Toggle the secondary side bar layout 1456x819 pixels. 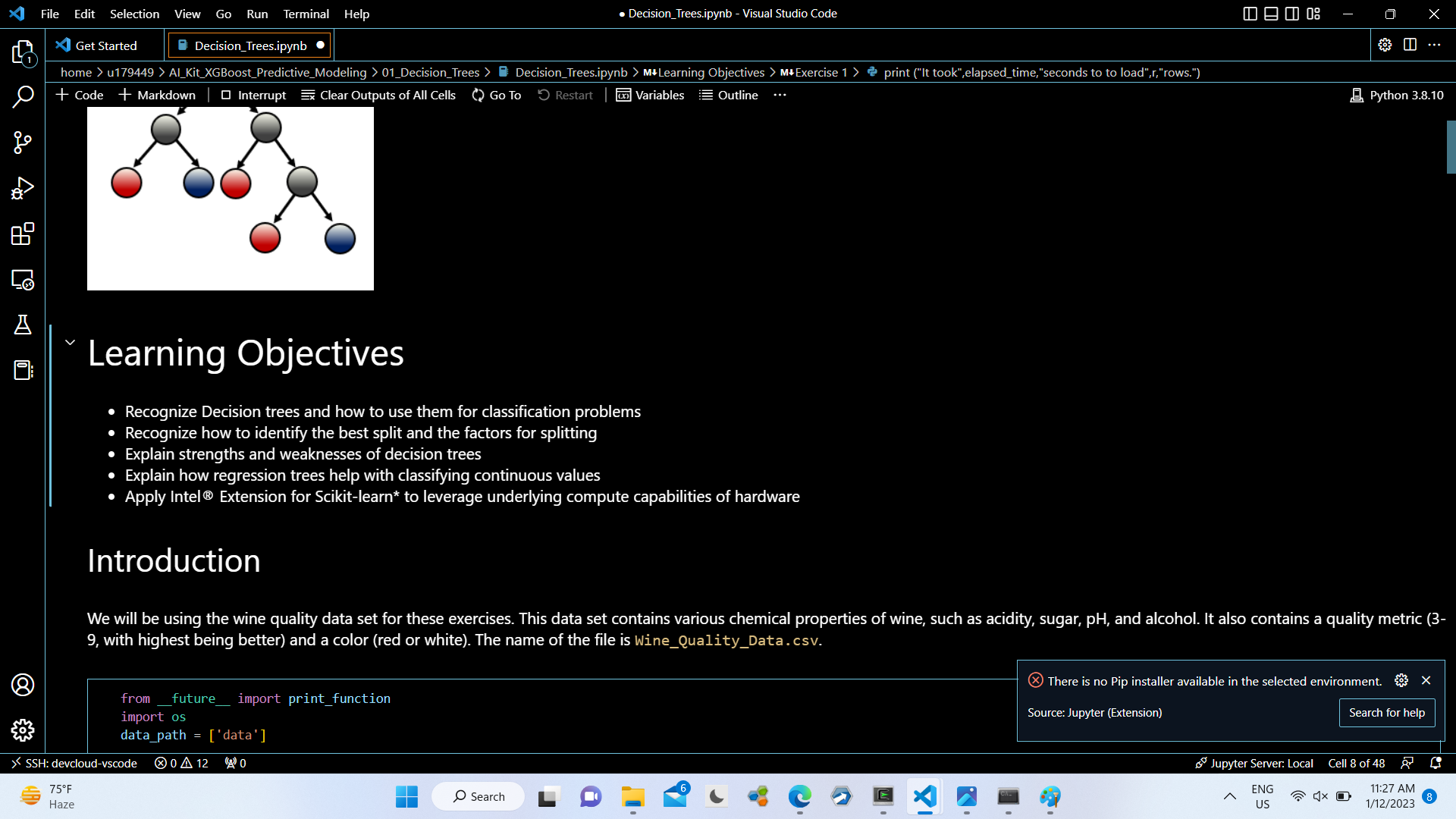pos(1292,14)
